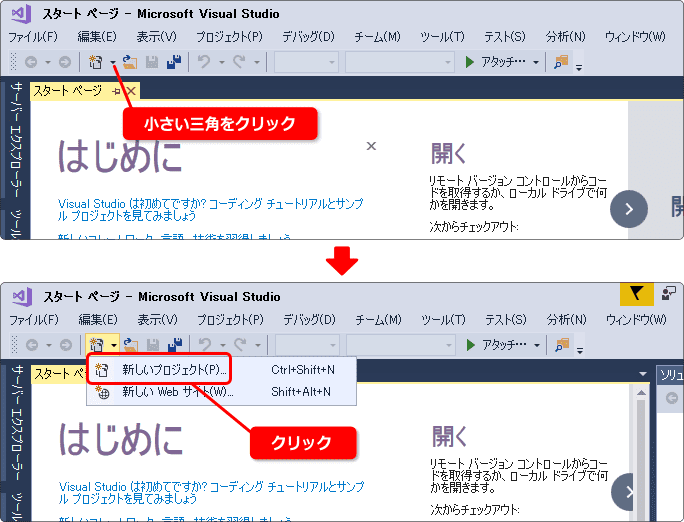684x522 pixels.
Task: Dismiss the はじめに section with its X, upper window
Action: click(371, 146)
